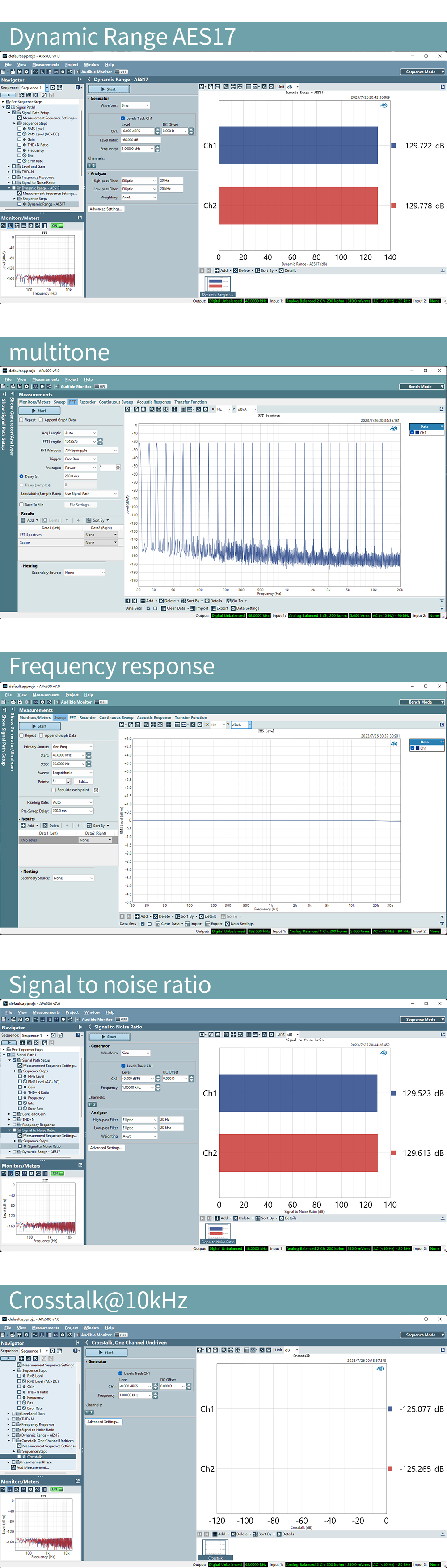Open Transfer Function tab in Frequency response window

point(190,718)
